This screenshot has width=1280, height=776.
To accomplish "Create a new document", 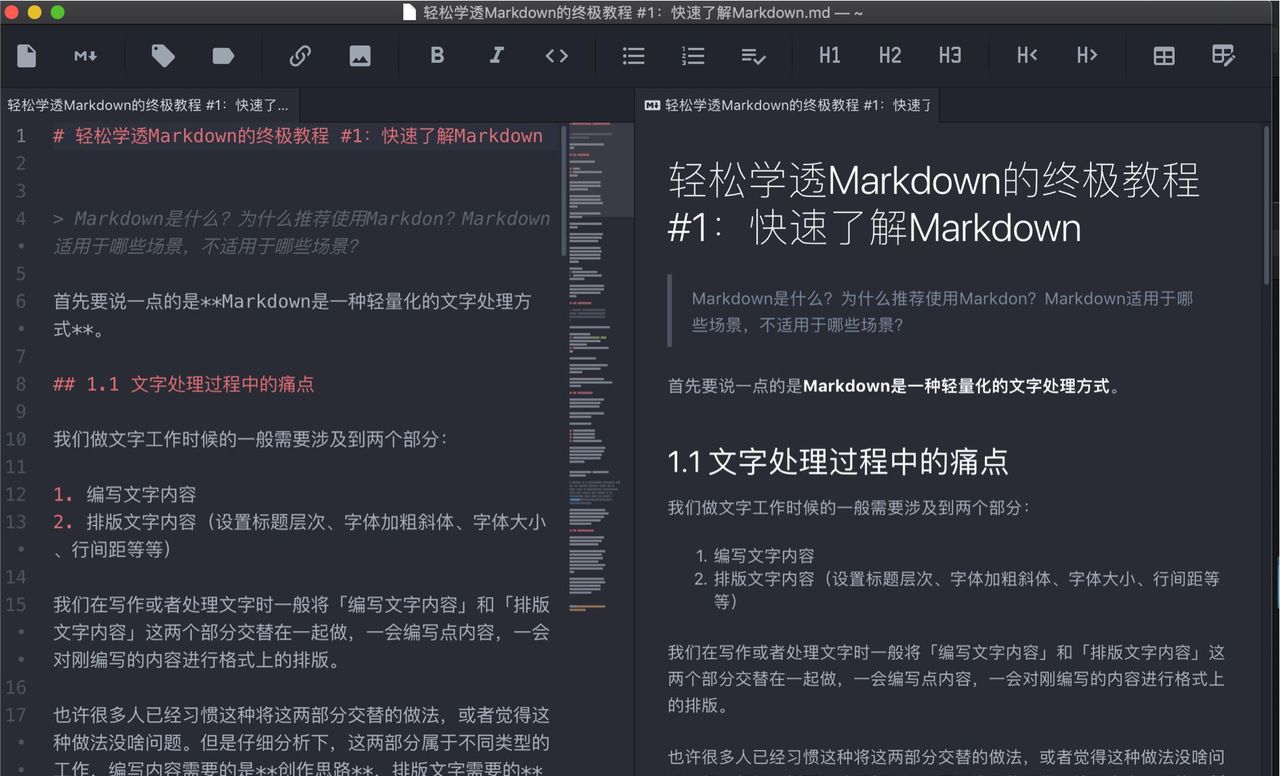I will [26, 55].
